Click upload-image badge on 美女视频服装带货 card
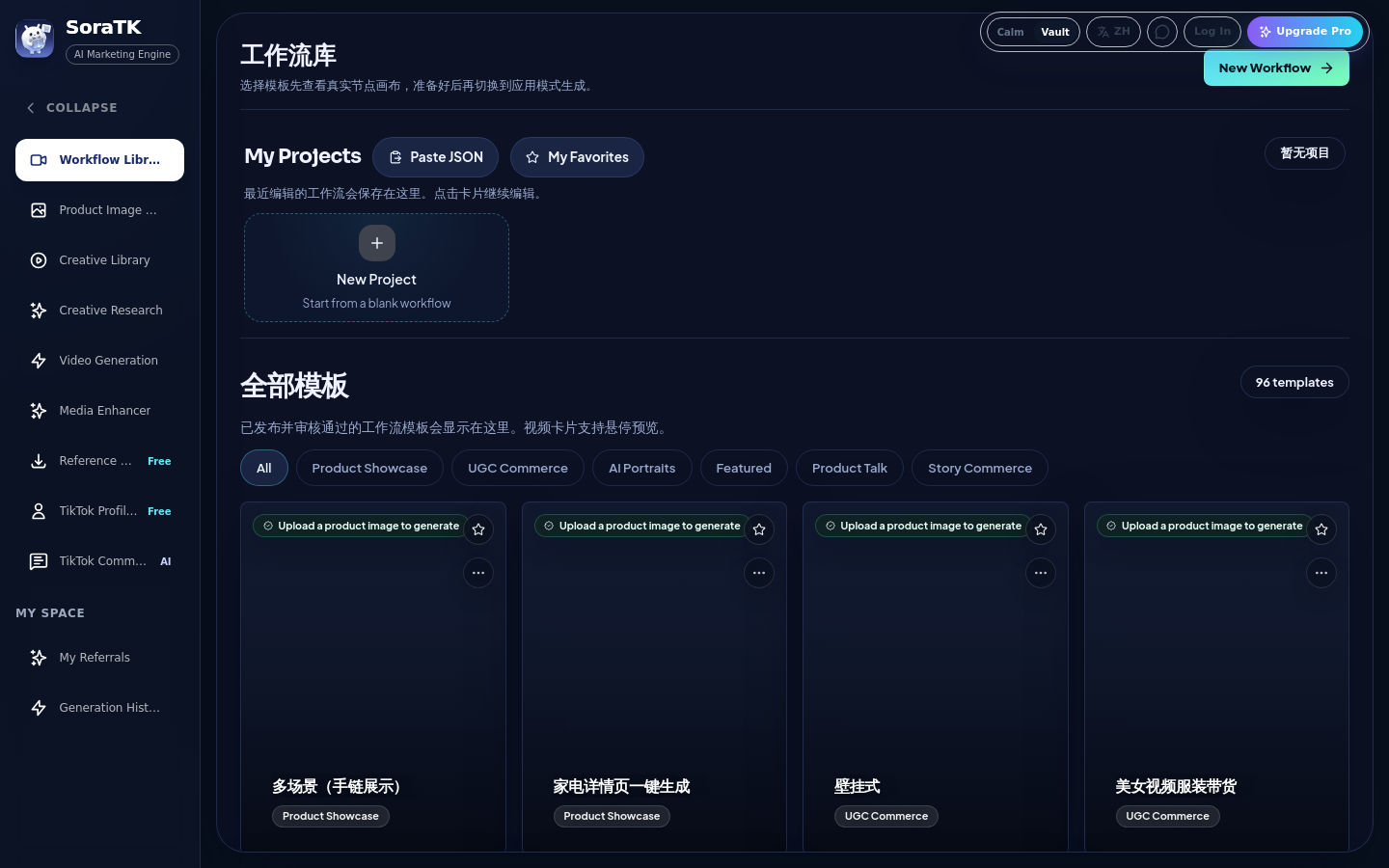1389x868 pixels. 1204,526
